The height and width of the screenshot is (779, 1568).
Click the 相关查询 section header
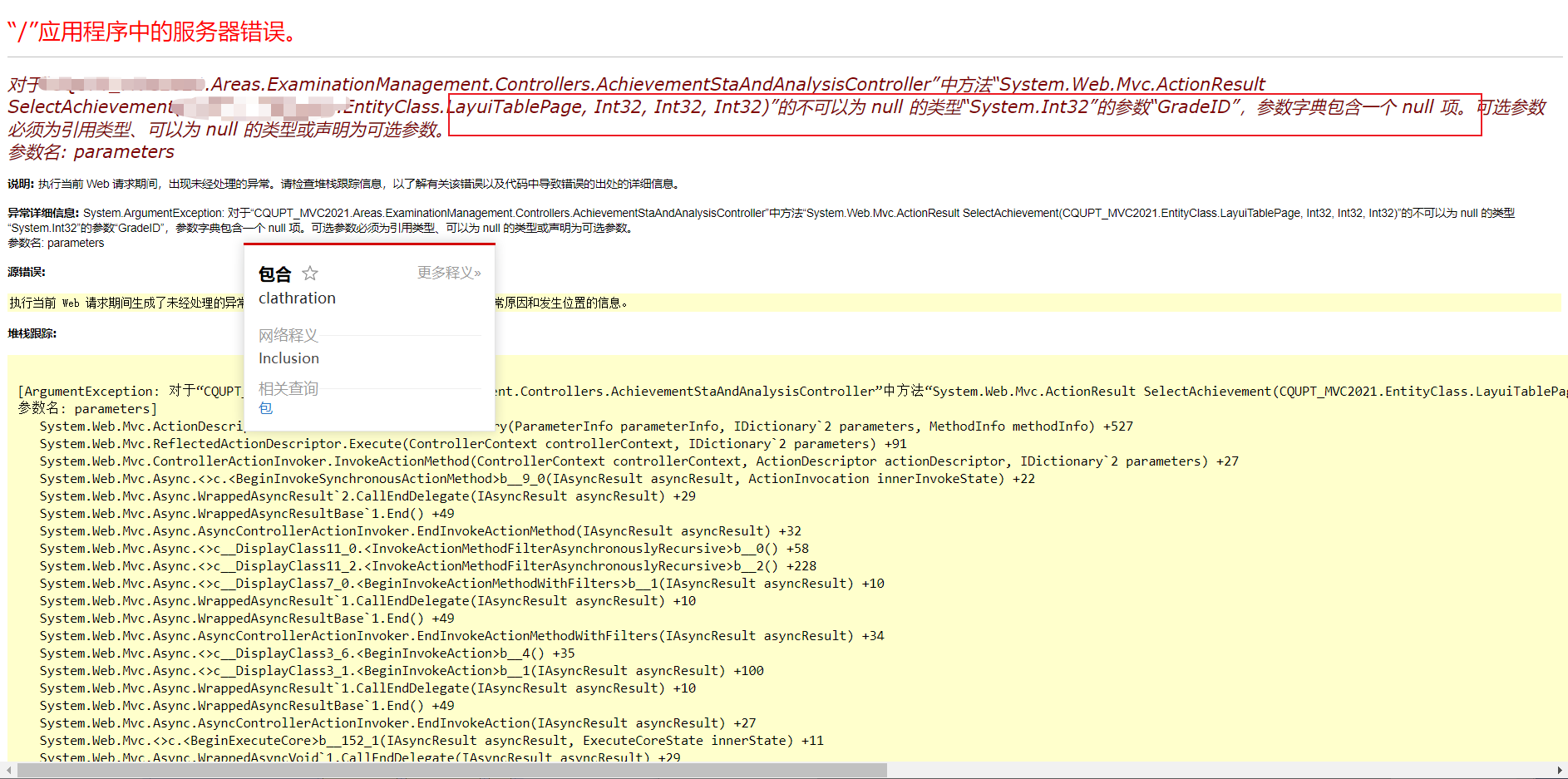point(288,388)
